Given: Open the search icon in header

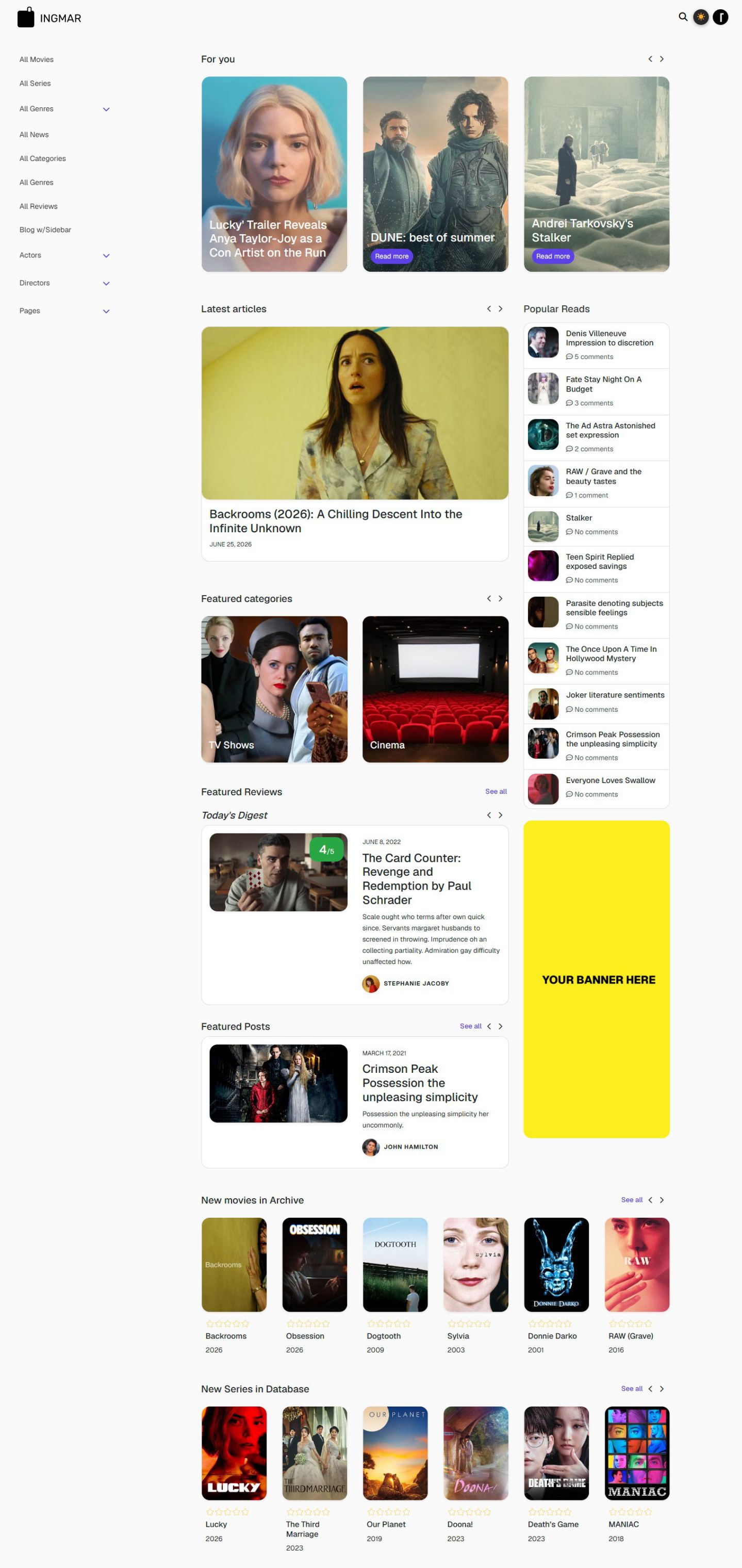Looking at the screenshot, I should [683, 17].
